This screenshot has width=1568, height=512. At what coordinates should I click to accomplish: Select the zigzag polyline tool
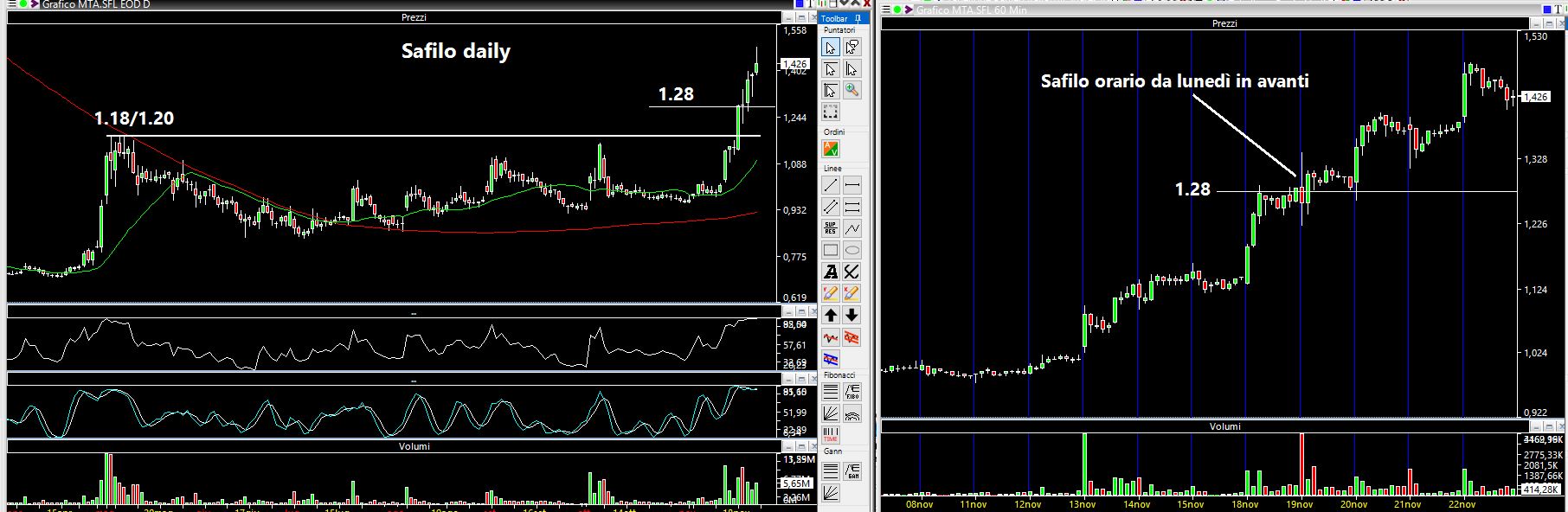click(x=852, y=228)
